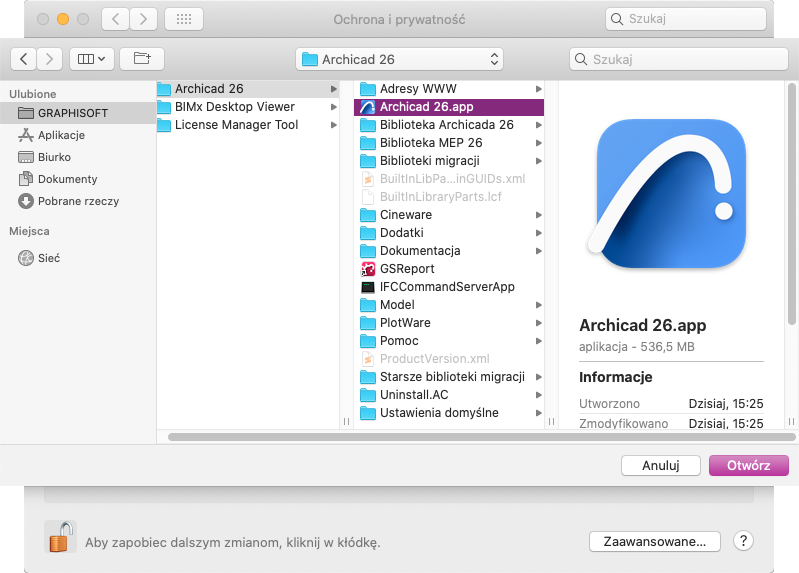Expand the License Manager Tool arrow
799x573 pixels.
[x=333, y=125]
